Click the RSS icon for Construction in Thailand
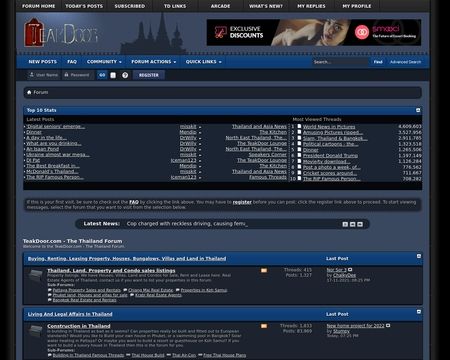Viewport: 450px width, 360px height. pos(264,326)
